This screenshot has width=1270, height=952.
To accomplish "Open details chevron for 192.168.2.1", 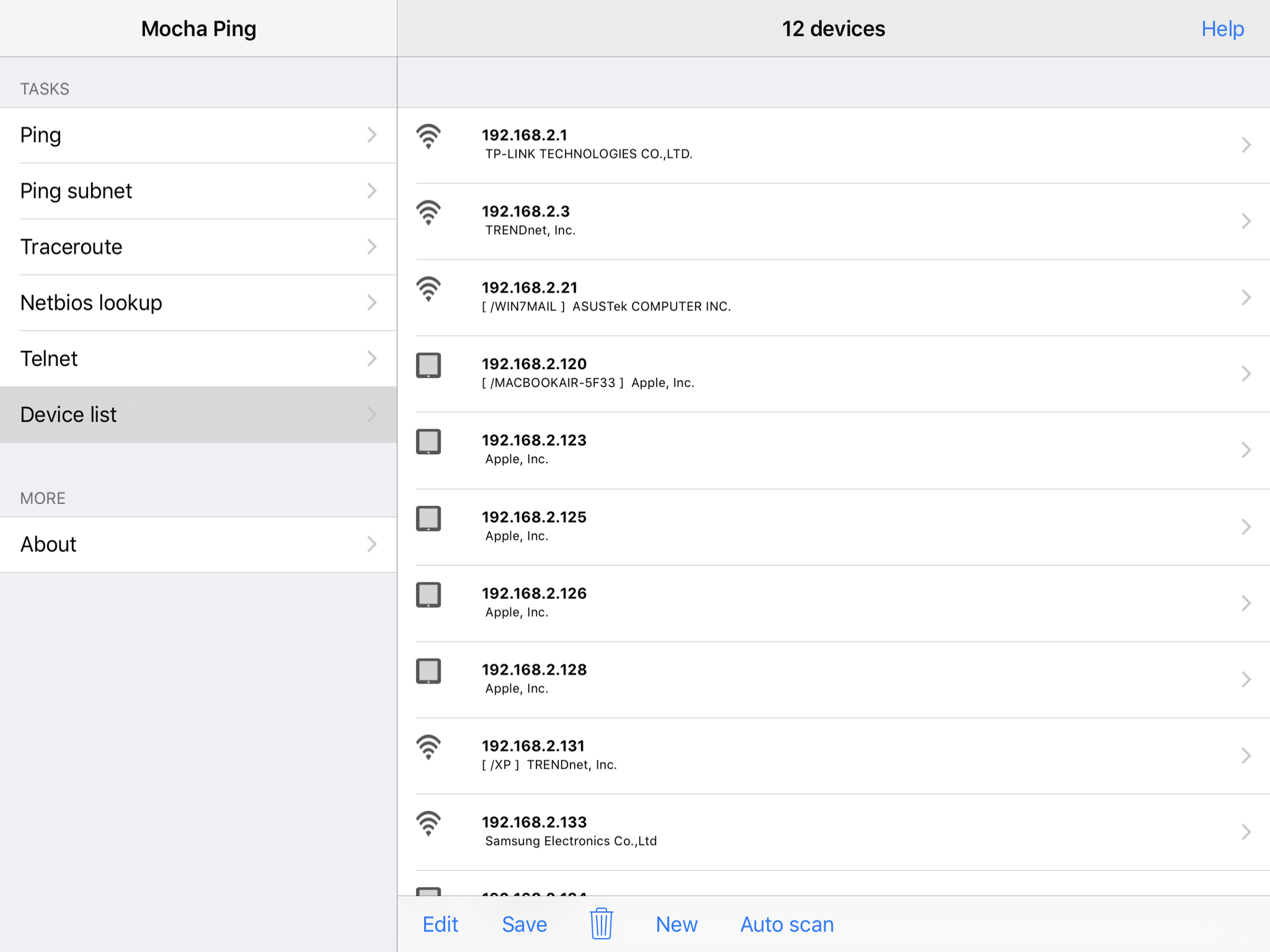I will 1245,145.
